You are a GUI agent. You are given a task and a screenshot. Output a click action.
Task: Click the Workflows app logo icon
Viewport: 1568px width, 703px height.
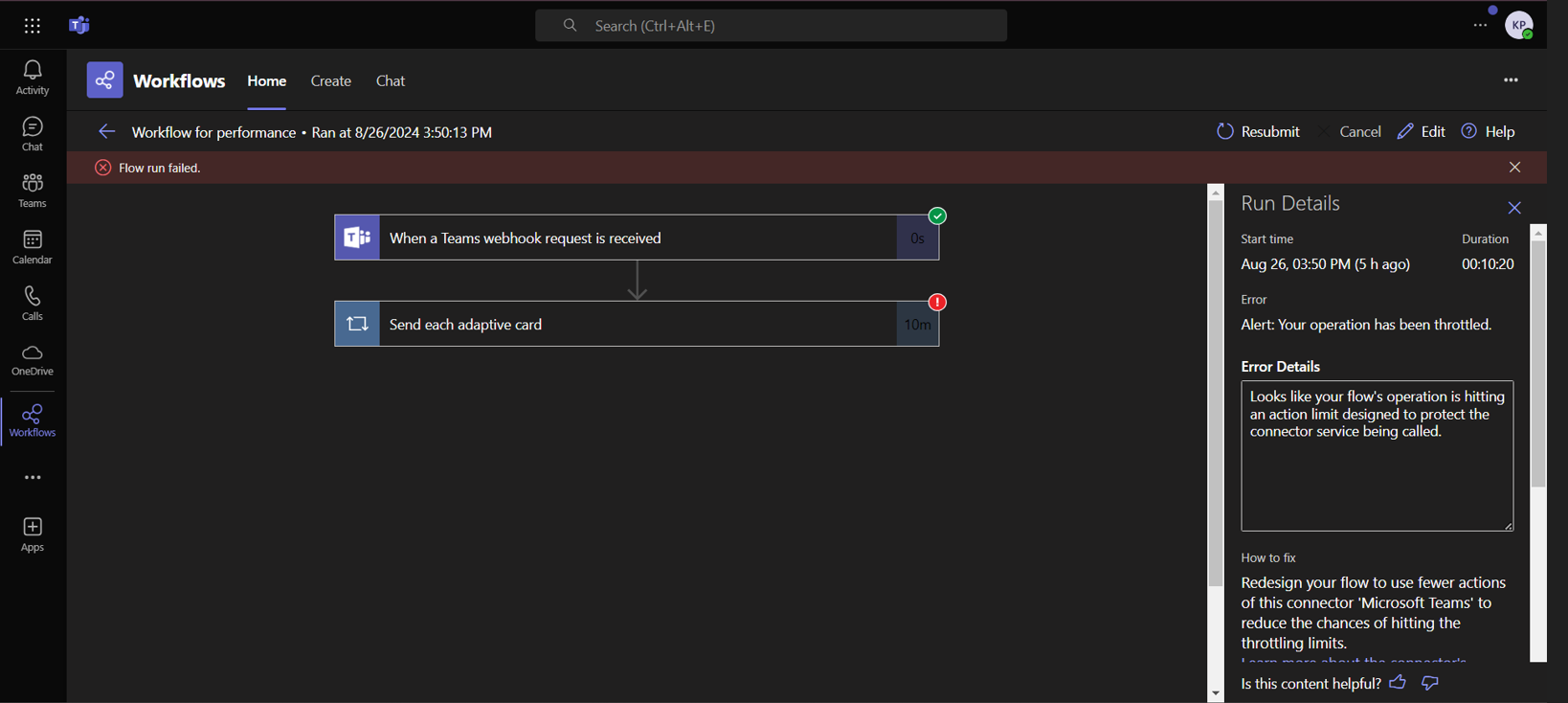[105, 80]
